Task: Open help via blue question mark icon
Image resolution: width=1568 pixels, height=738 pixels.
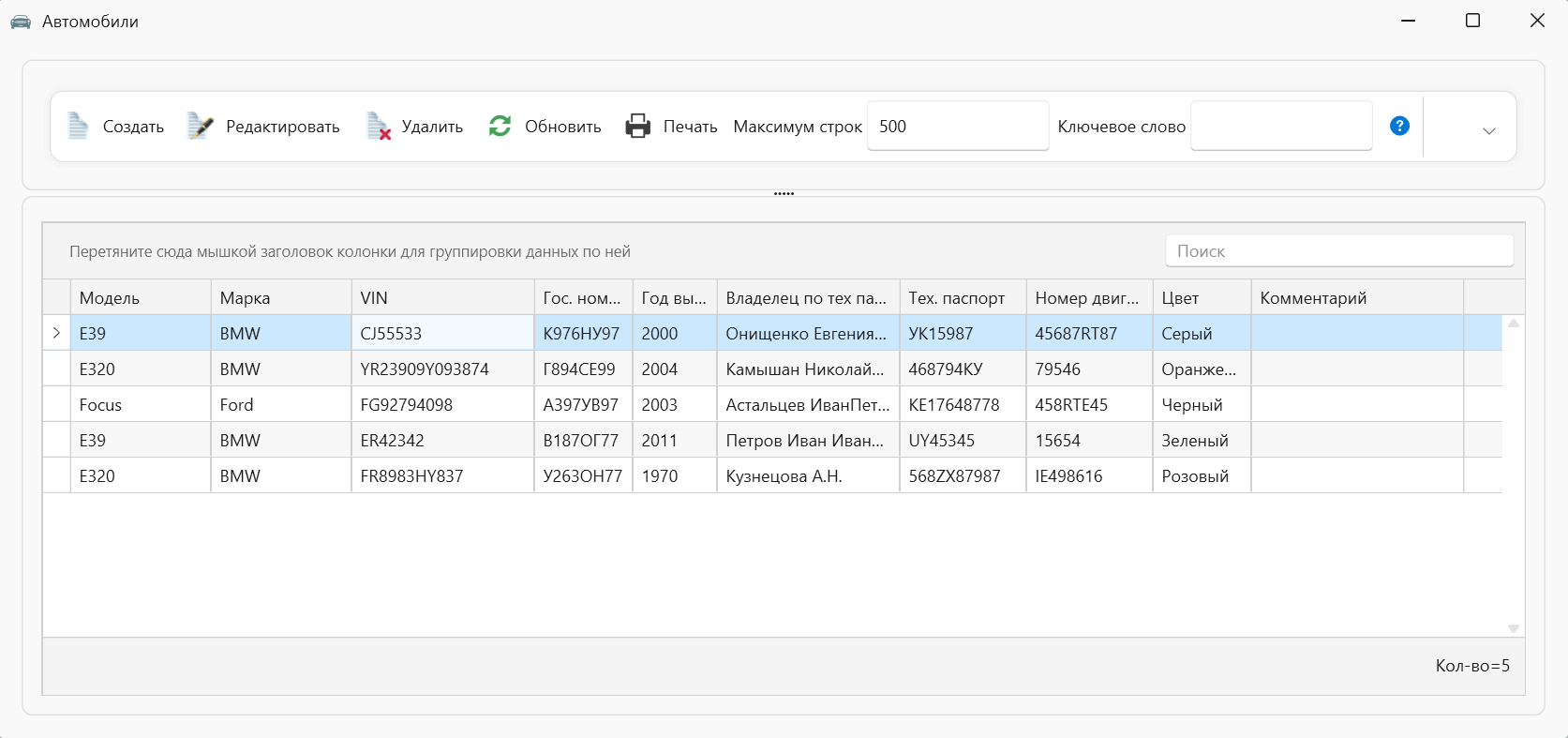Action: coord(1399,126)
